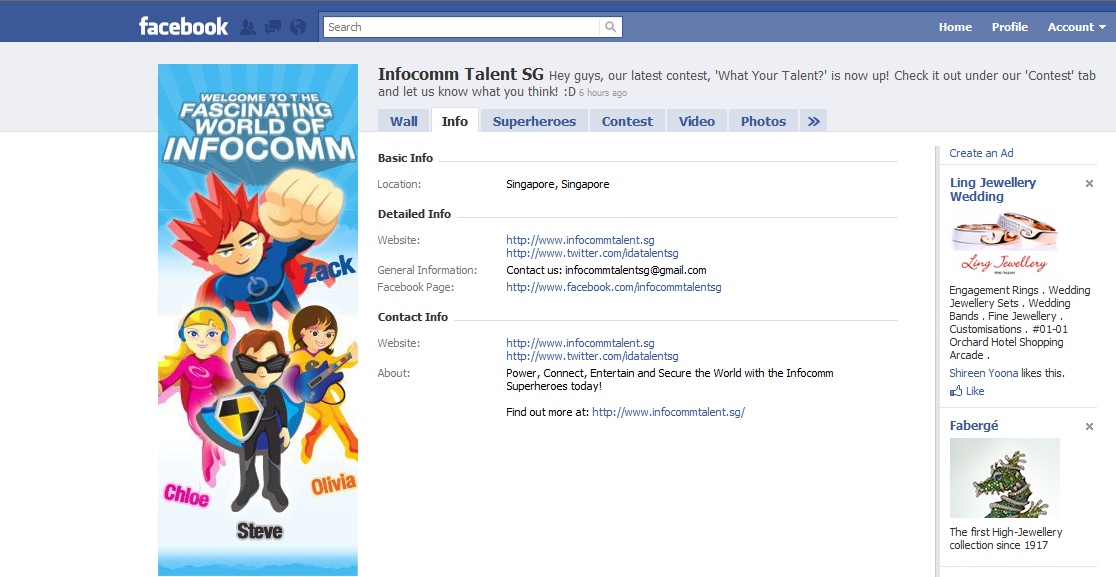The width and height of the screenshot is (1116, 577).
Task: Open the Contest tab
Action: coord(627,121)
